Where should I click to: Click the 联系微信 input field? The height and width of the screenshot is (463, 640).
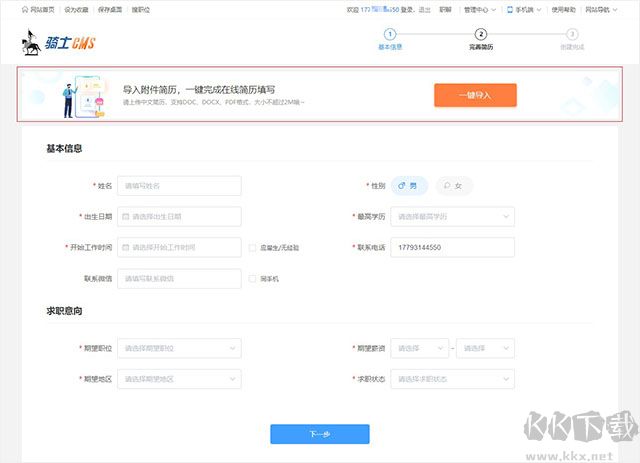click(x=179, y=278)
